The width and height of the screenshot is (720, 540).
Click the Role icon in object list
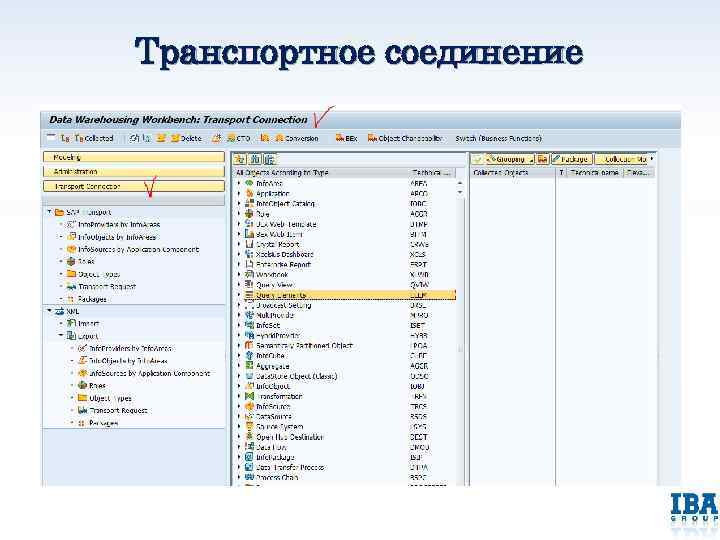point(249,214)
